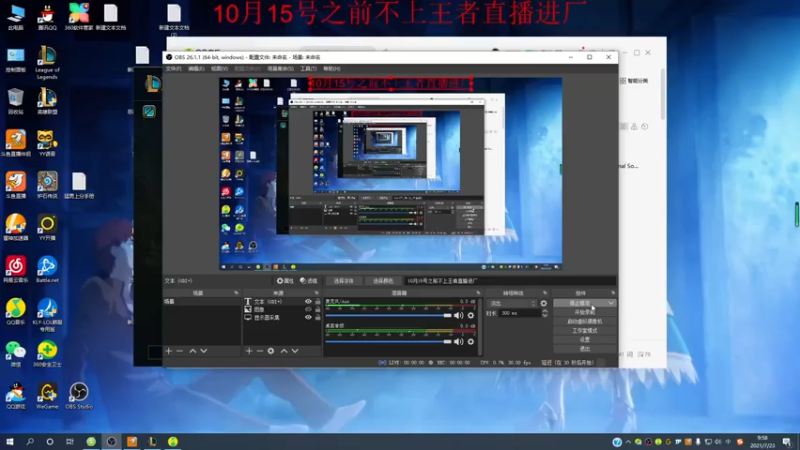800x450 pixels.
Task: Open OBS Settings from Controls panel
Action: [585, 340]
